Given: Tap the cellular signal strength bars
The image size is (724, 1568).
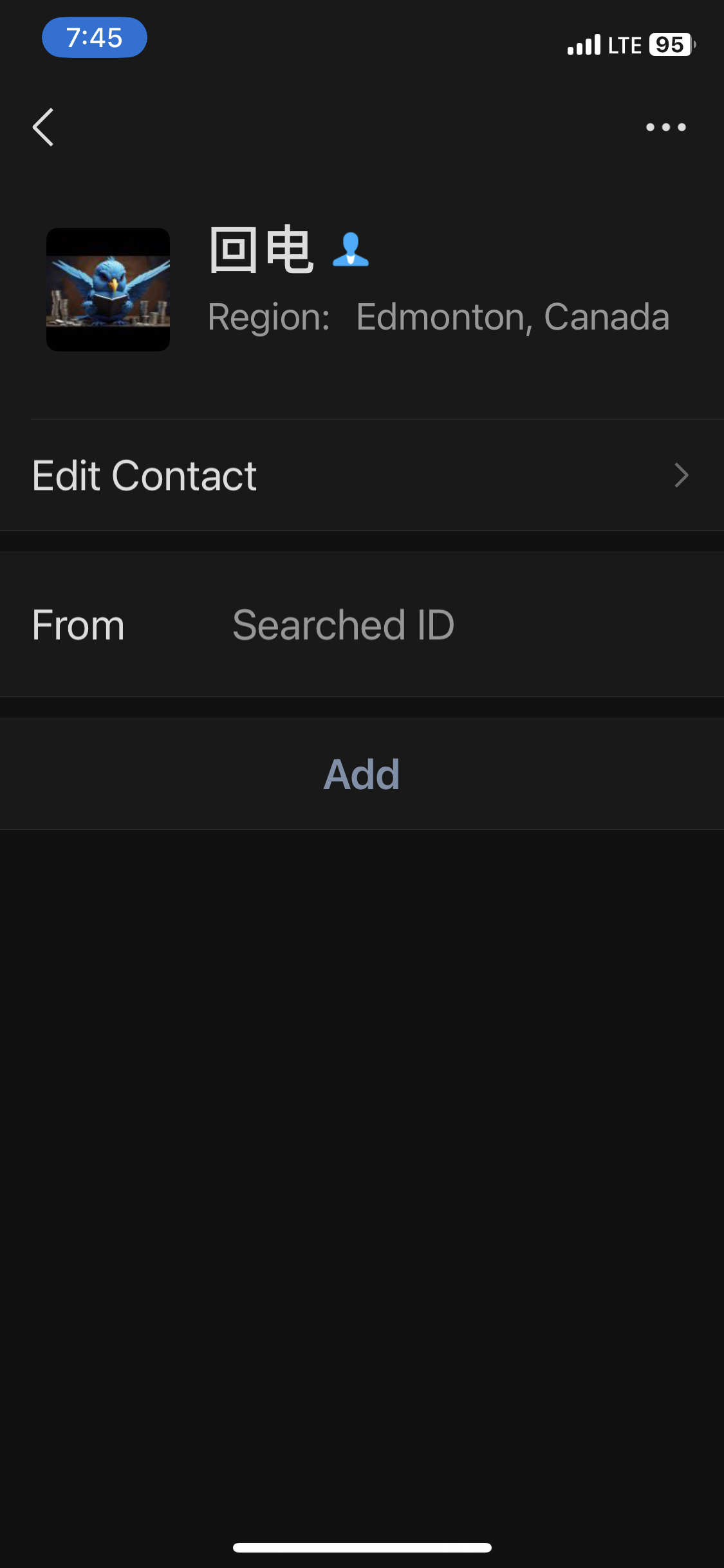Looking at the screenshot, I should click(583, 45).
